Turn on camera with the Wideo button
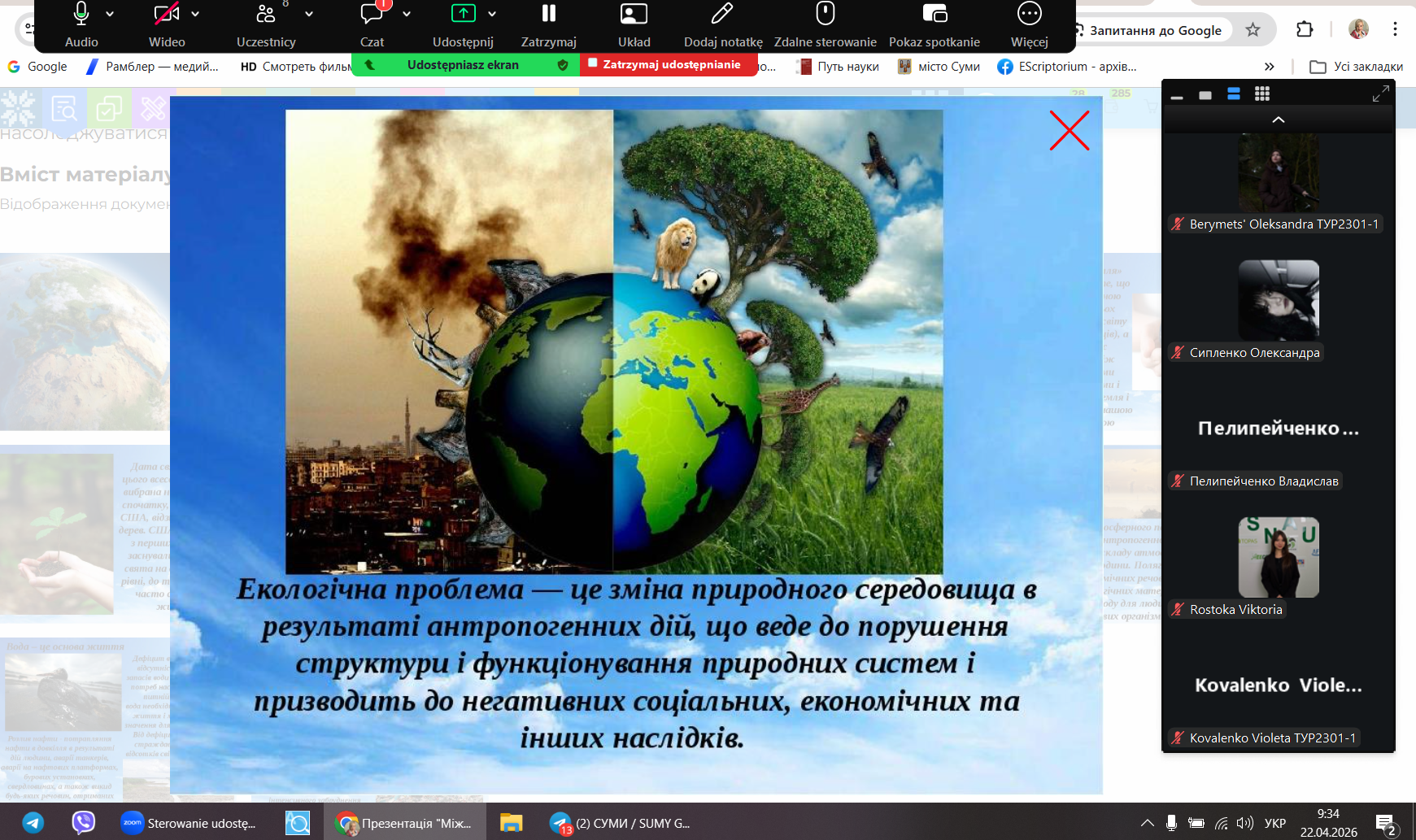 166,14
